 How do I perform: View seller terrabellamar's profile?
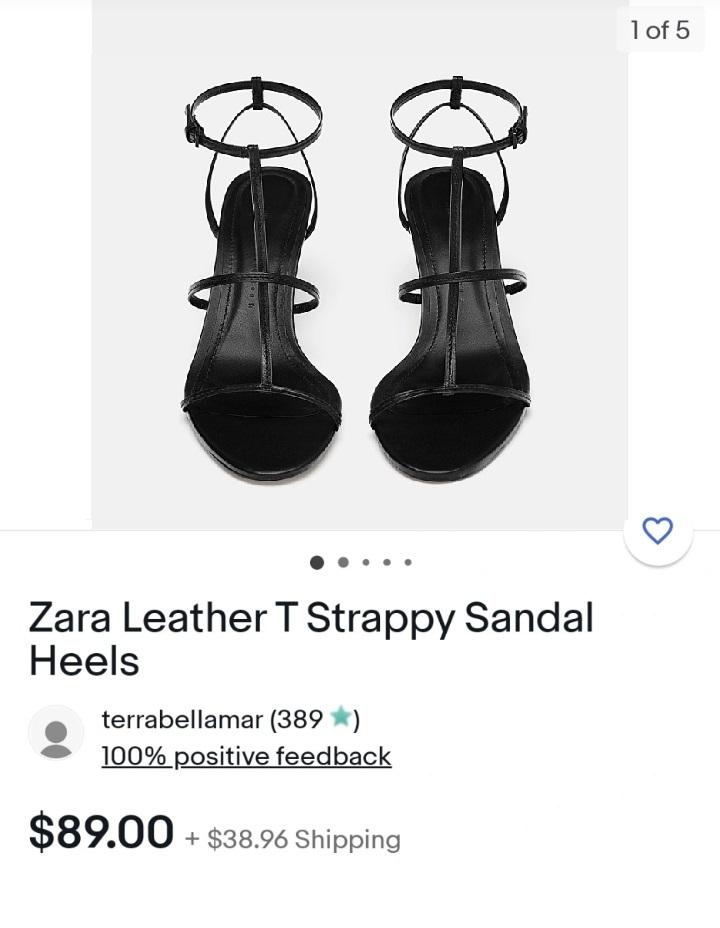[x=182, y=720]
